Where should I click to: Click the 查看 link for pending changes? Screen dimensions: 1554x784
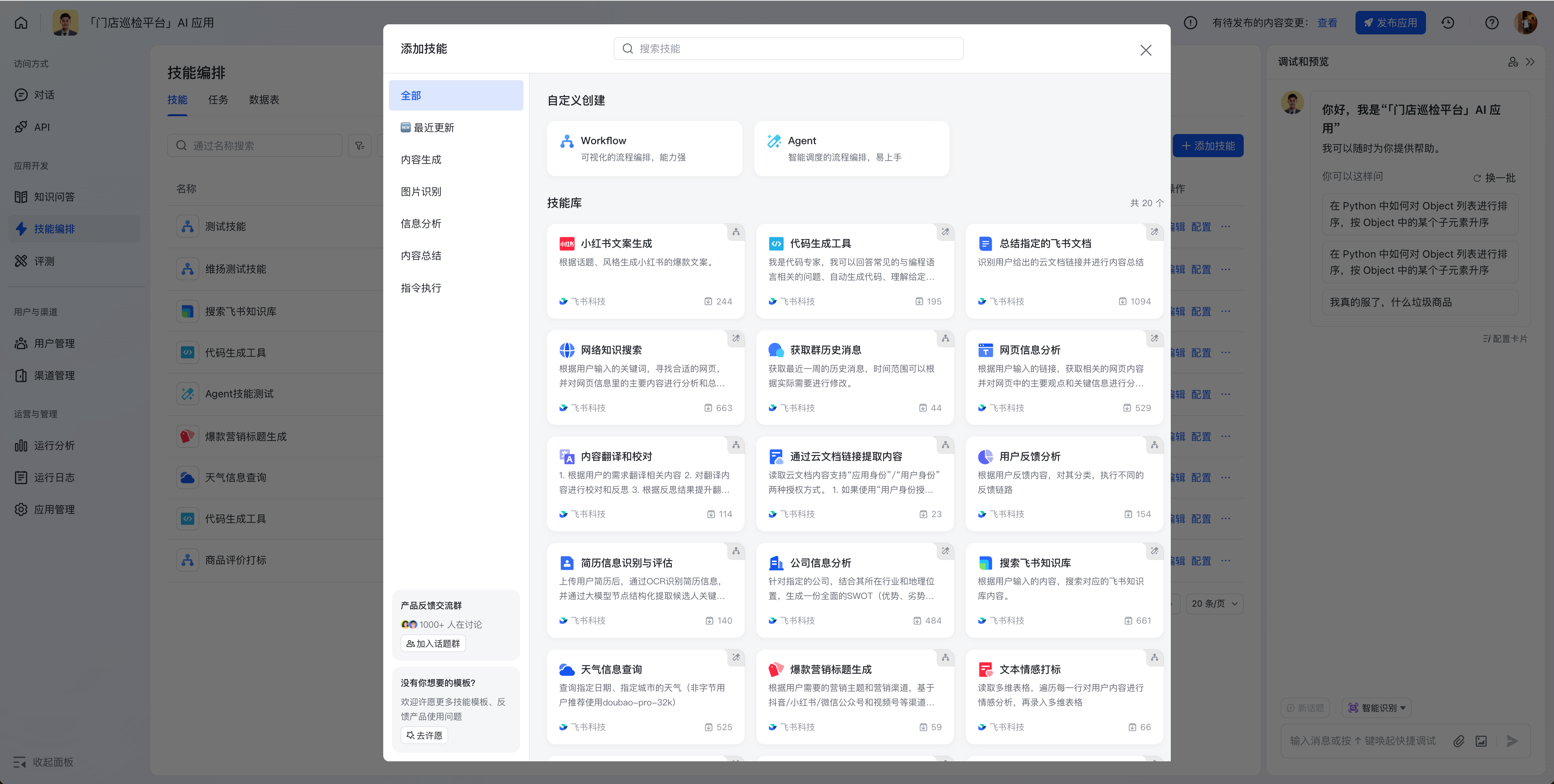tap(1327, 23)
